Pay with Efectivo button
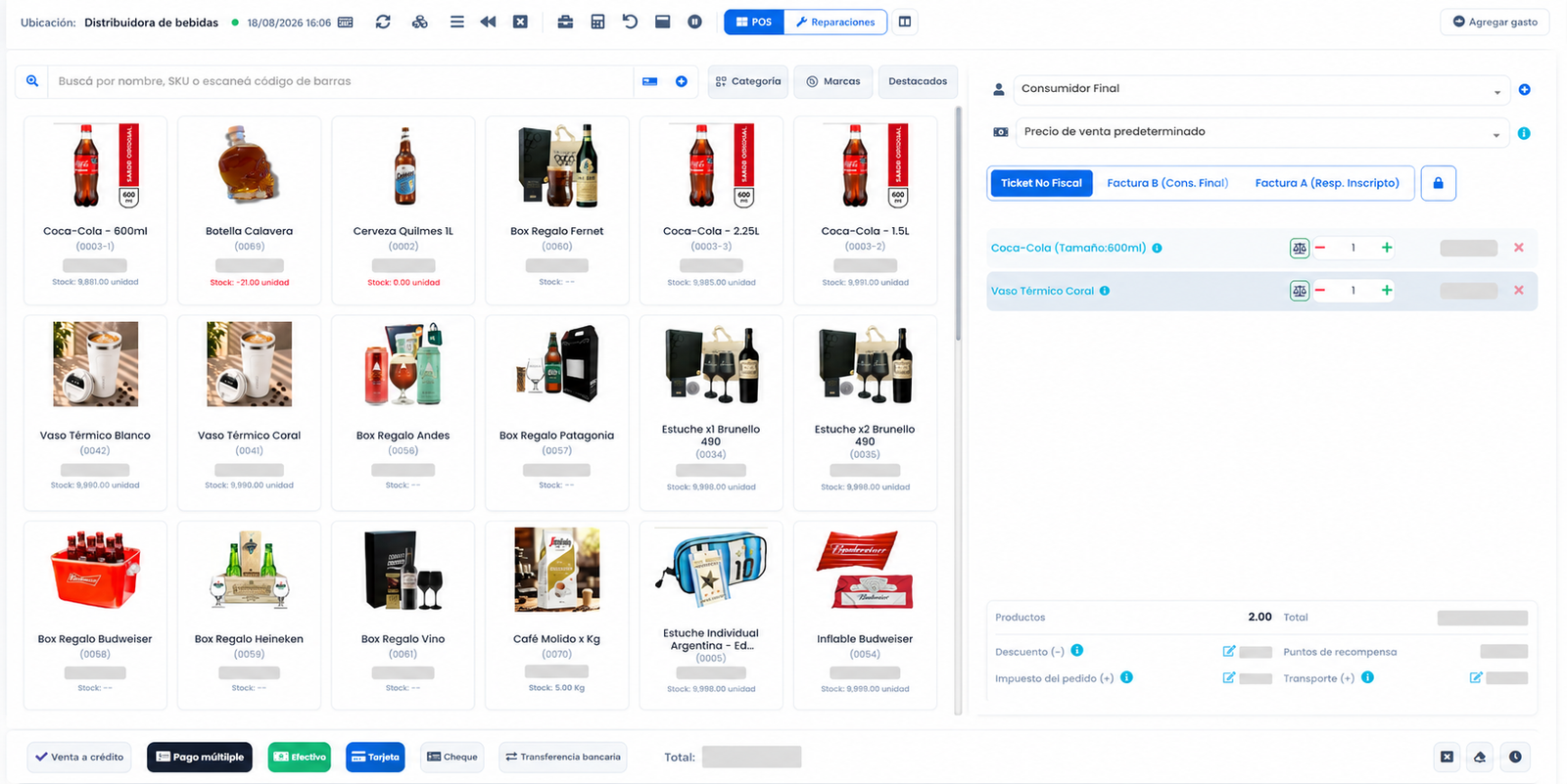This screenshot has height=784, width=1567. [x=300, y=757]
